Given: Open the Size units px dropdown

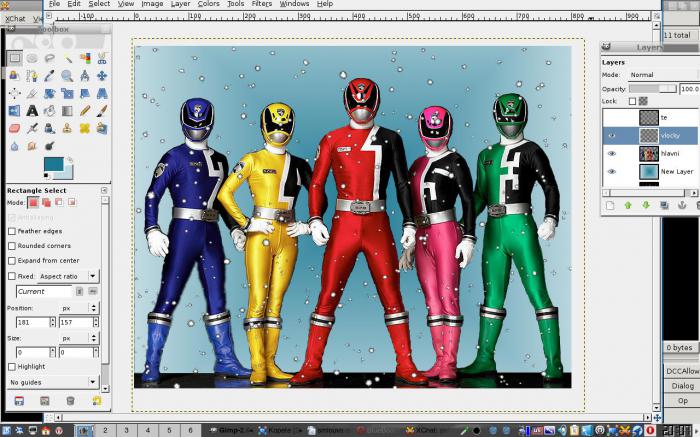Looking at the screenshot, I should pyautogui.click(x=79, y=338).
